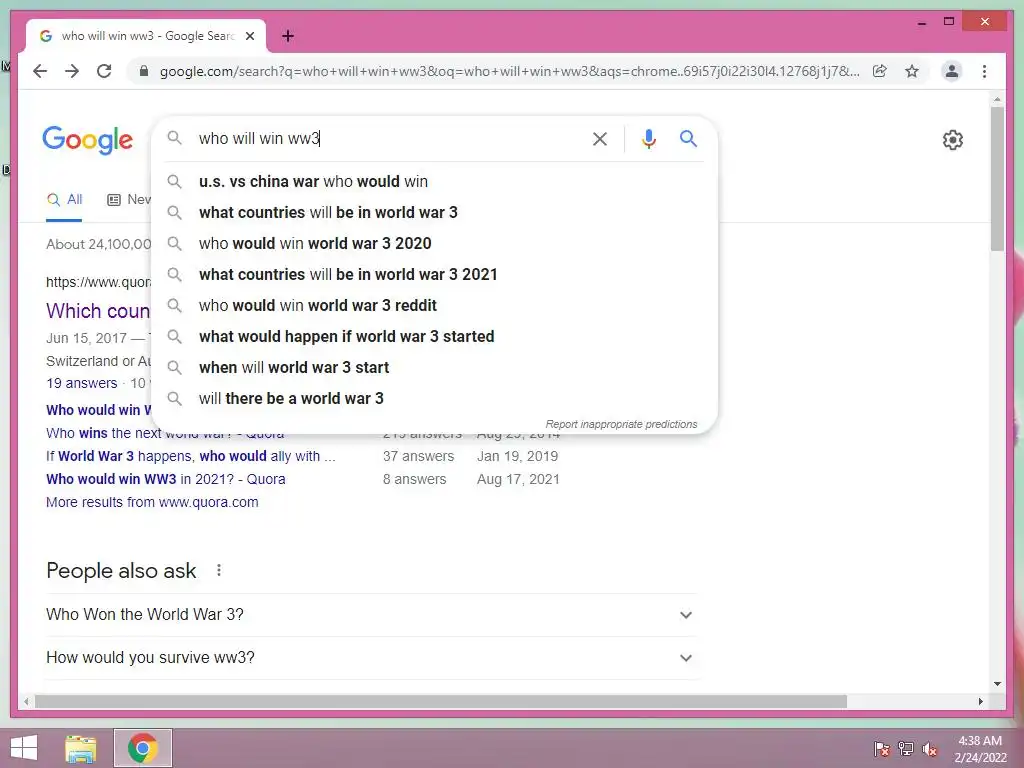Close the 'who will win ww3' tab
Image resolution: width=1024 pixels, height=768 pixels.
coord(249,36)
